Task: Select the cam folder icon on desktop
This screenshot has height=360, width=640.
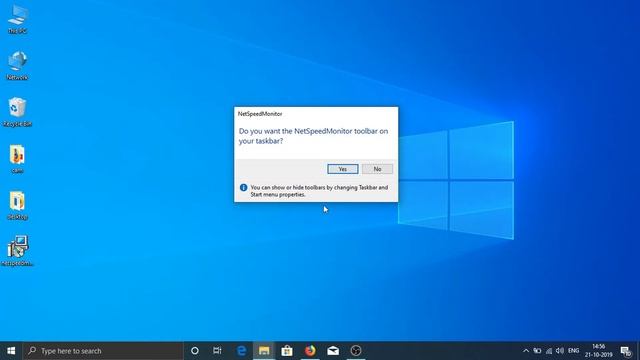Action: pos(17,159)
